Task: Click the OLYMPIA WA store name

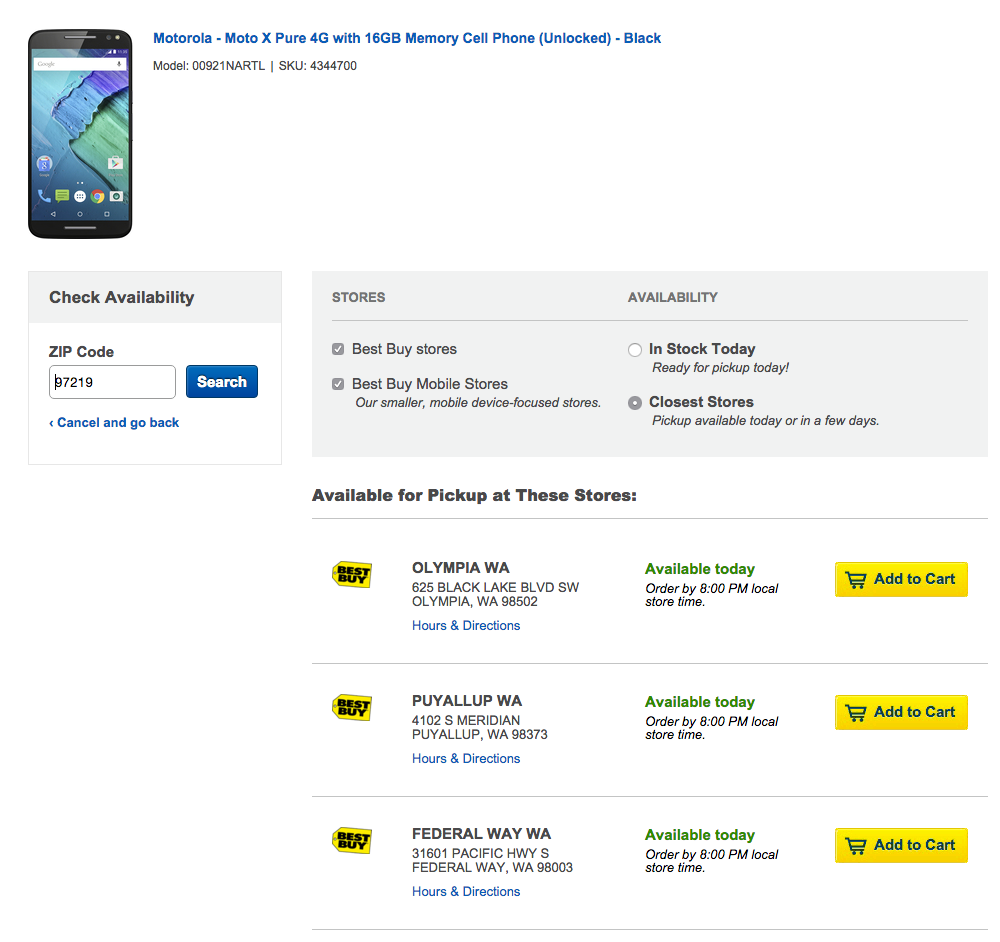Action: click(461, 568)
